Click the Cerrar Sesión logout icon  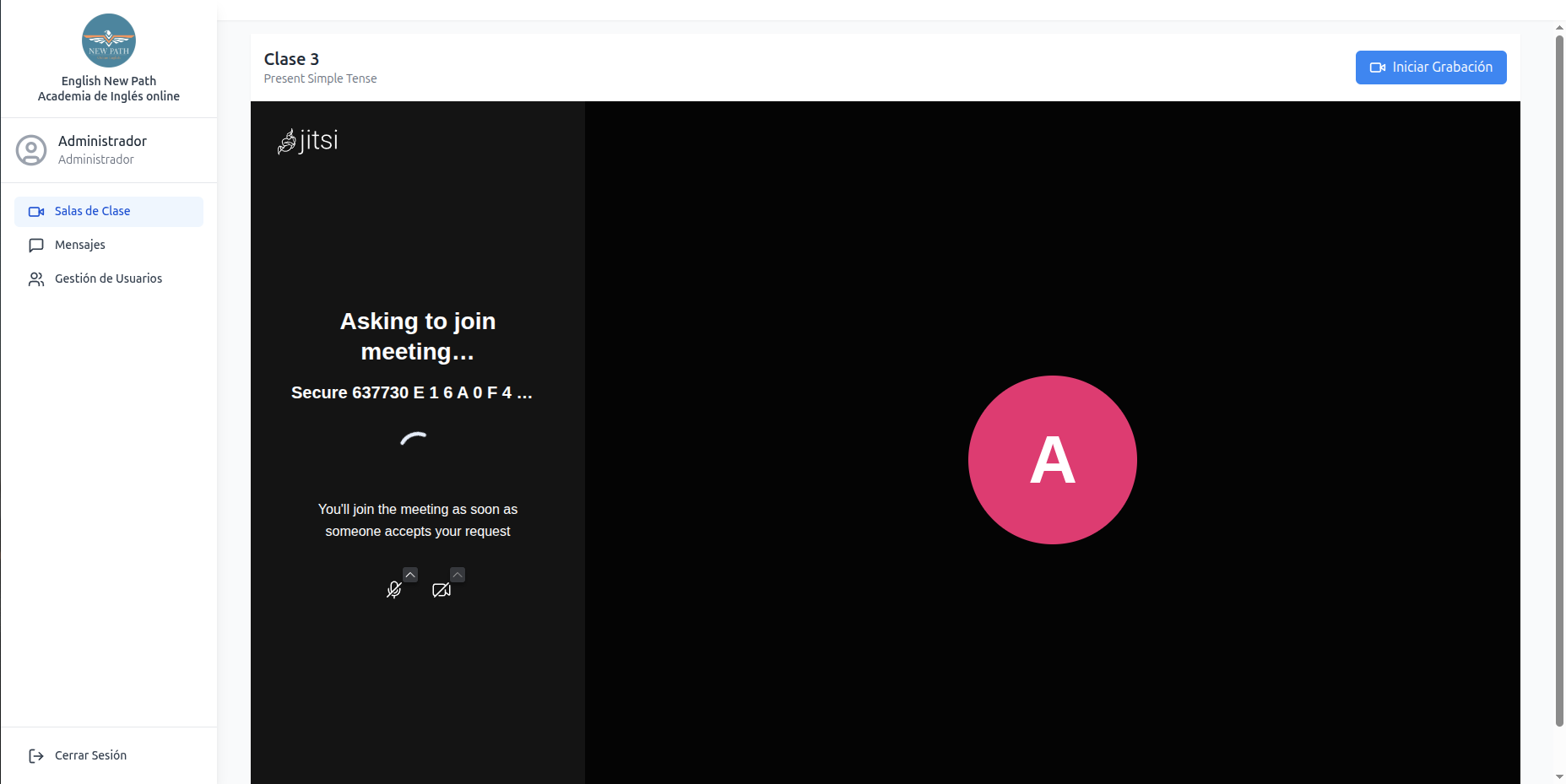pos(36,756)
